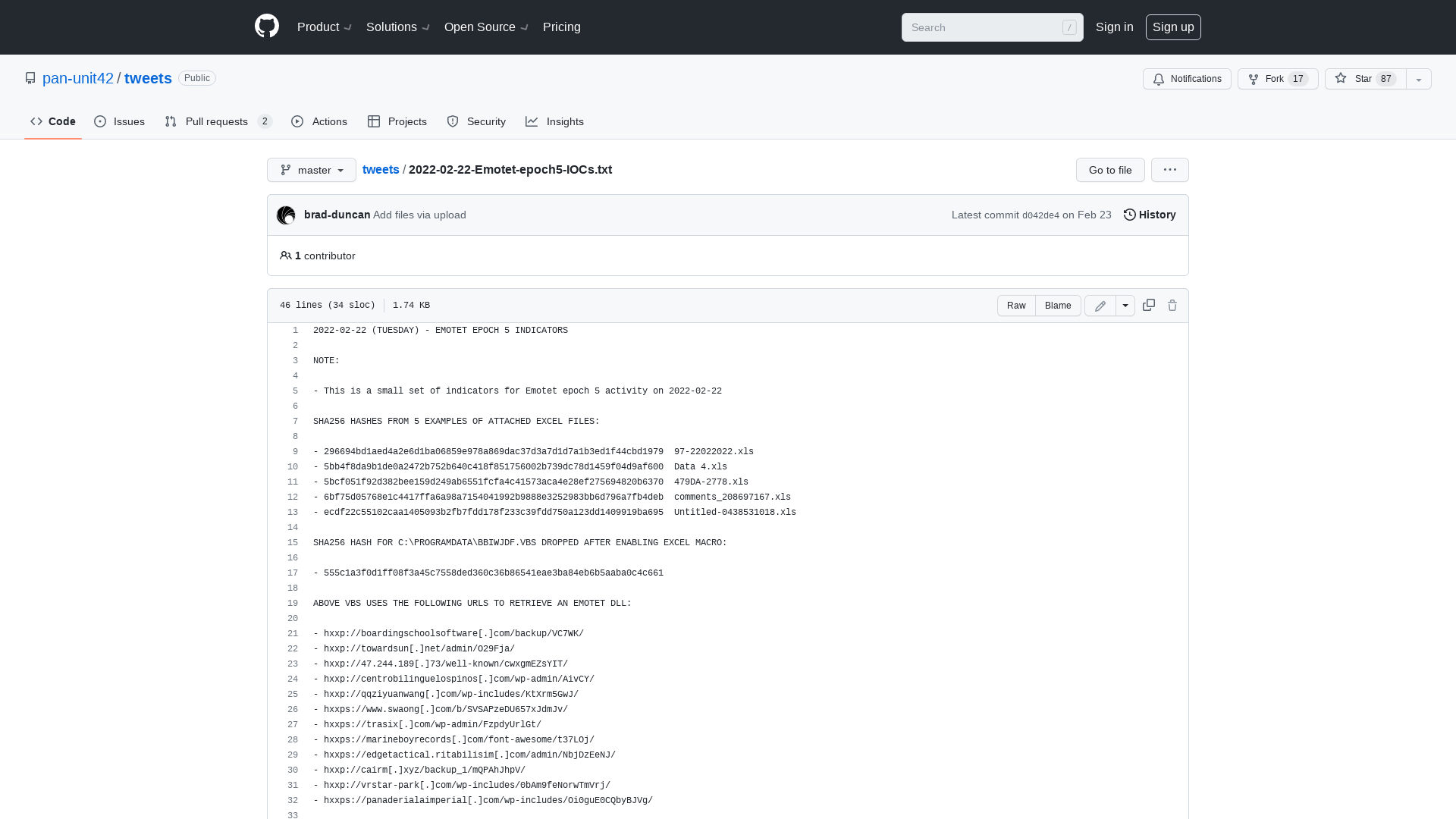Click the Star button
This screenshot has height=819, width=1456.
[x=1366, y=79]
